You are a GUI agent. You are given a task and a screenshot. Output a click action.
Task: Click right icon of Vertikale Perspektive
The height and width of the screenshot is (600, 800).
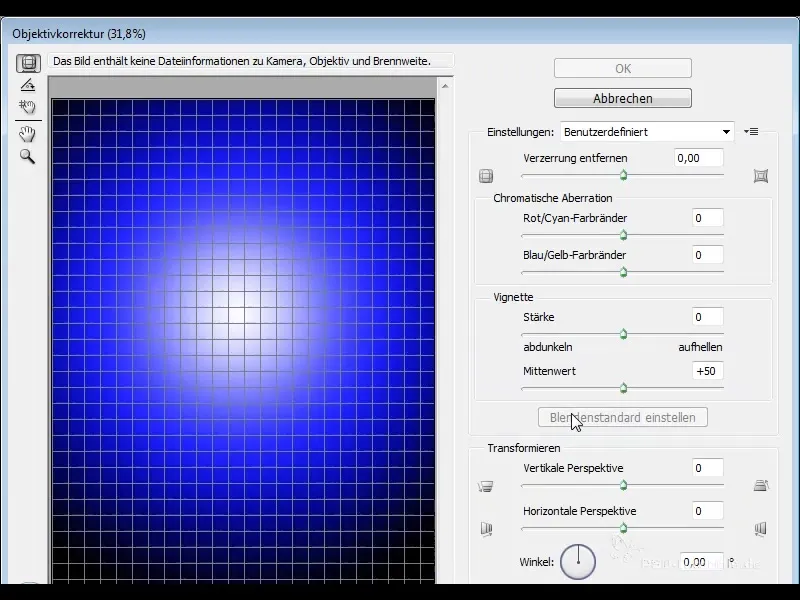761,485
